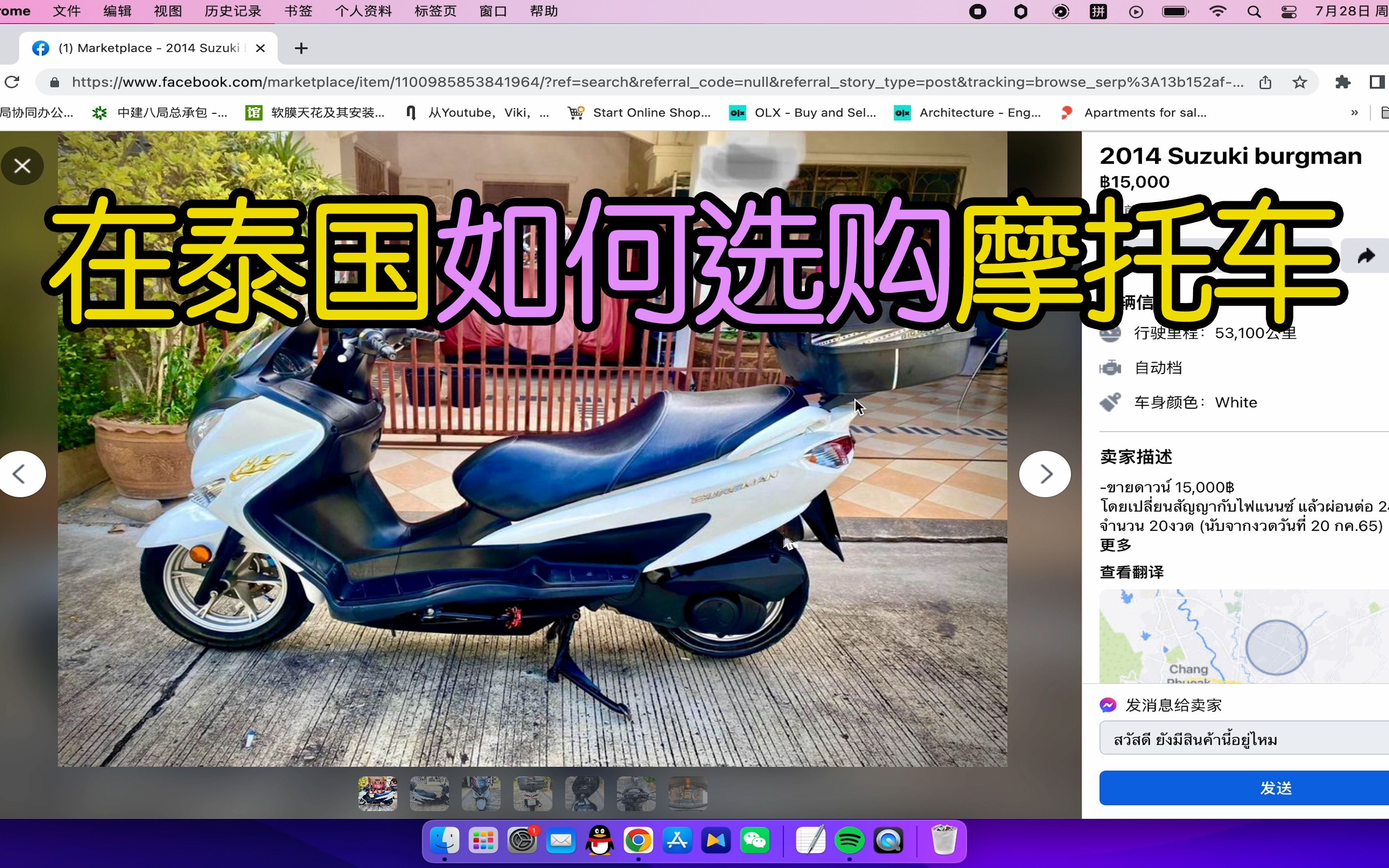Open the 从Youtube, Viki bookmark
Screen dimensions: 1389x868
pos(477,113)
